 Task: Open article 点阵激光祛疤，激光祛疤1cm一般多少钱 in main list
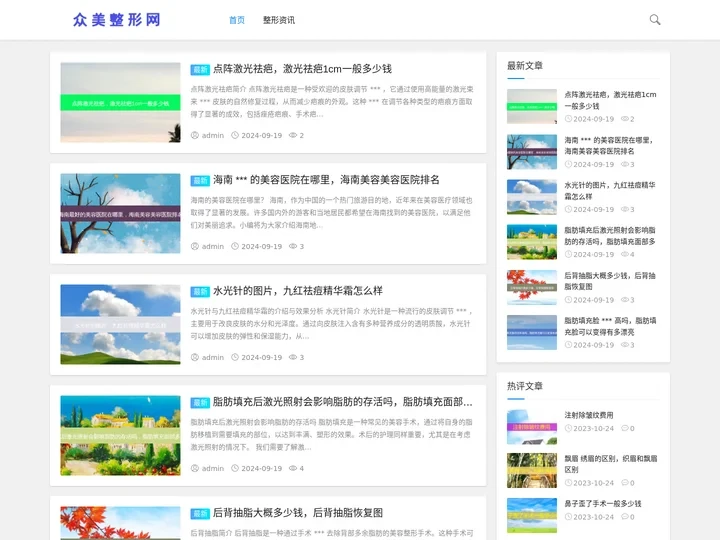(x=302, y=69)
